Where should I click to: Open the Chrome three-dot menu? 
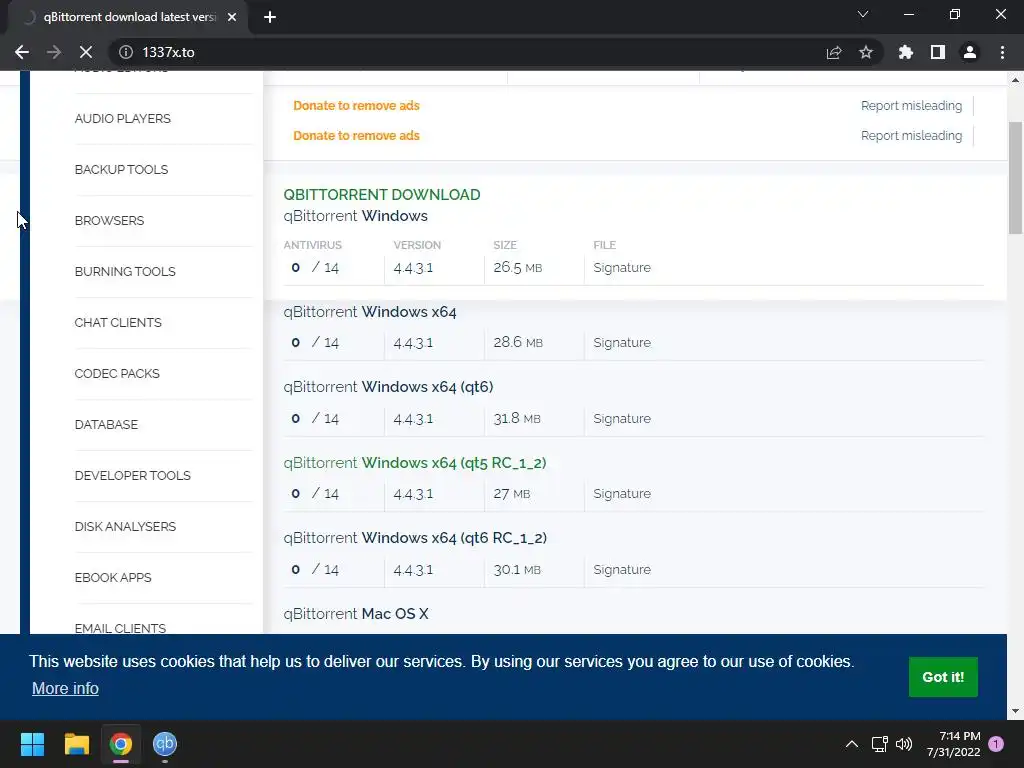[x=1002, y=52]
